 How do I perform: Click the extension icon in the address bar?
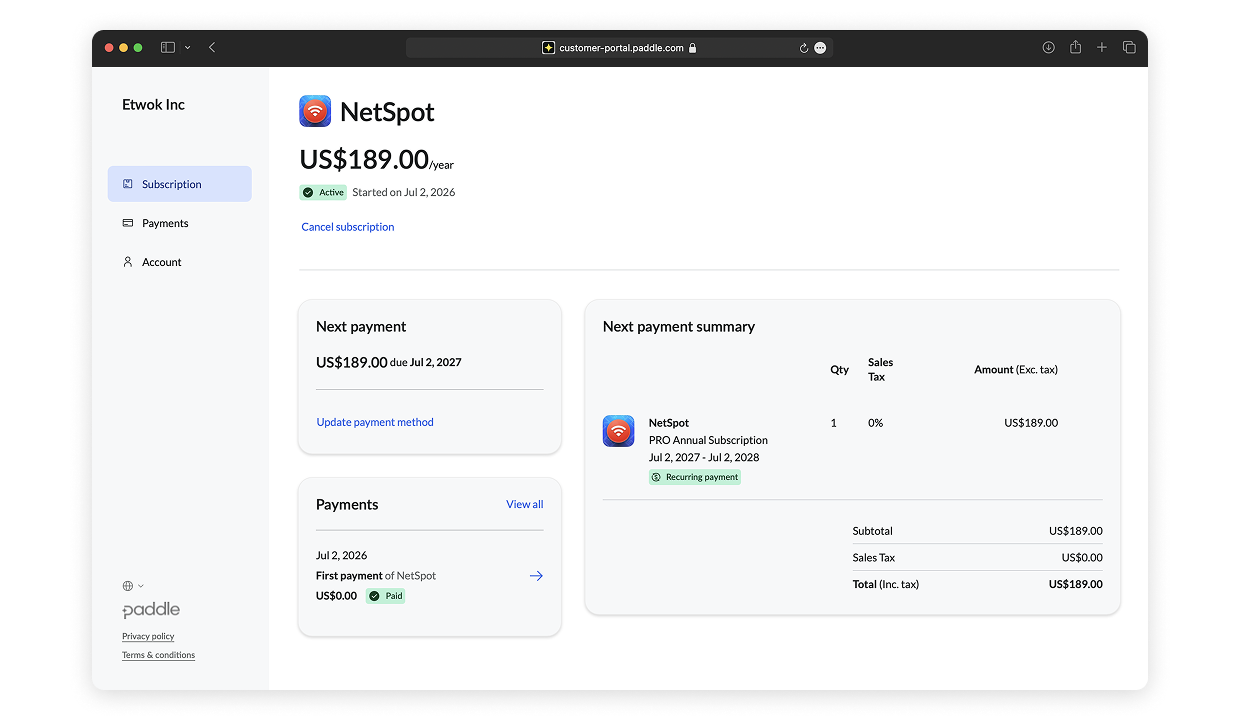coord(548,47)
